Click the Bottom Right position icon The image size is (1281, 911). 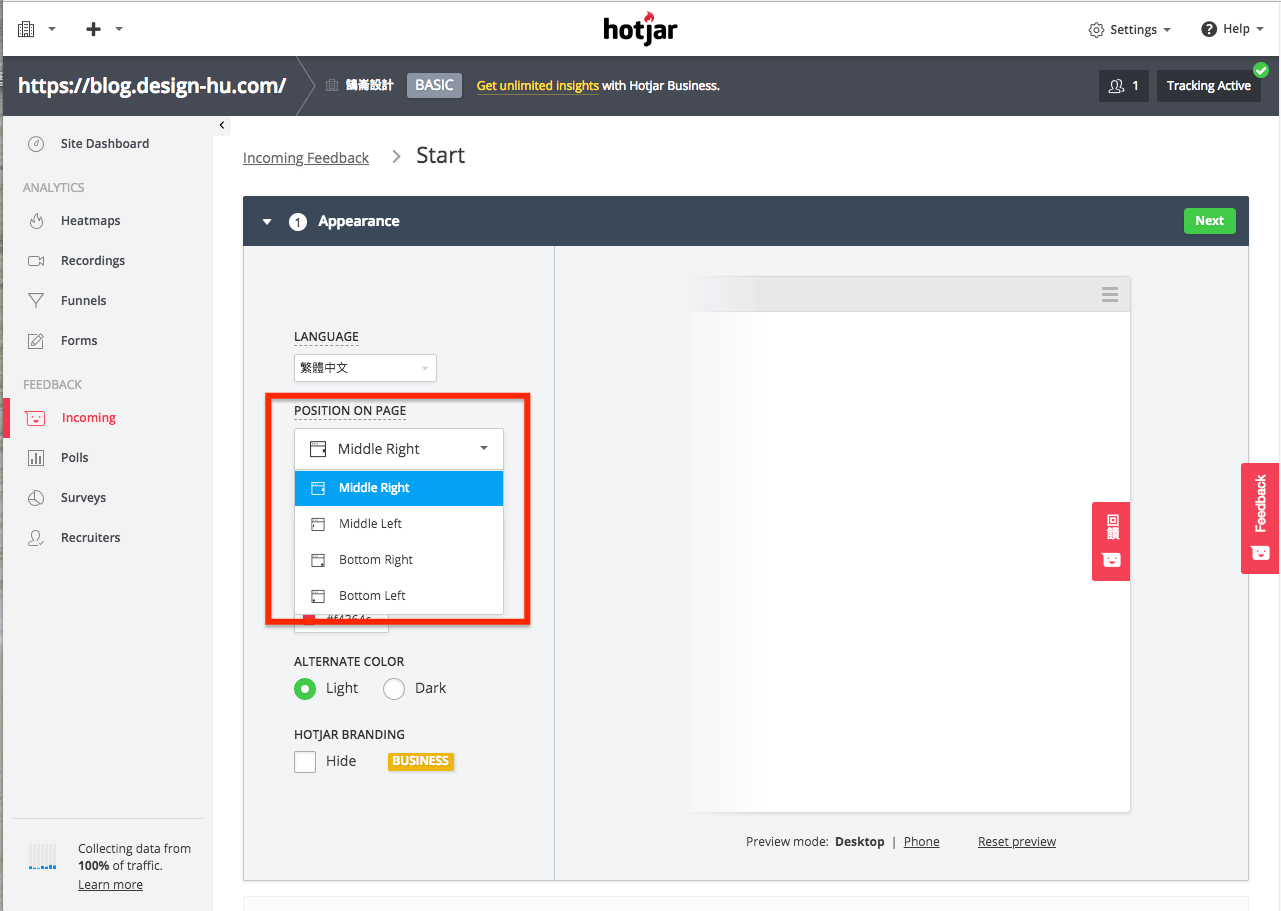click(318, 560)
